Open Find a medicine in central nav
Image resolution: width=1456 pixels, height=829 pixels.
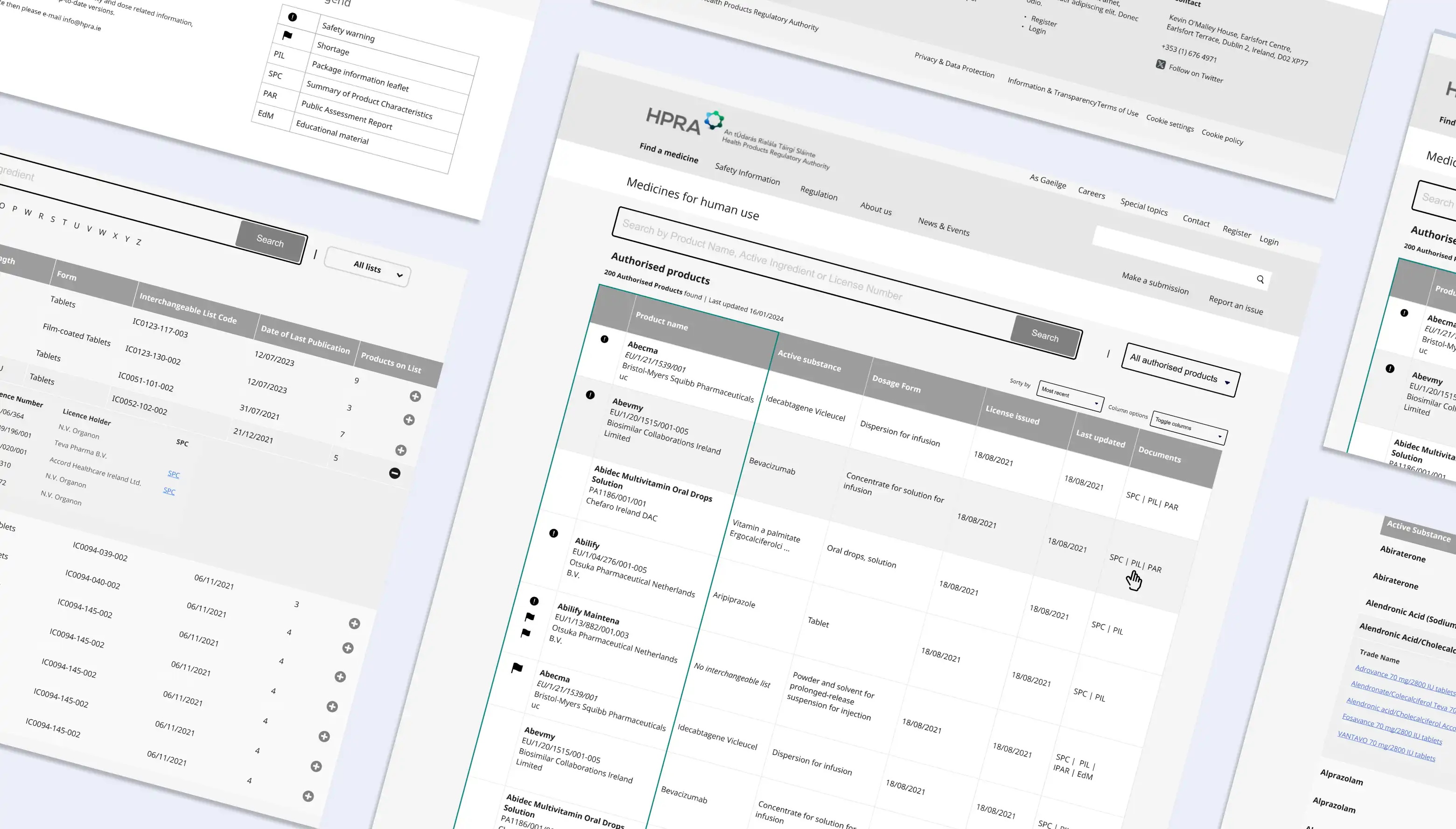pyautogui.click(x=669, y=153)
